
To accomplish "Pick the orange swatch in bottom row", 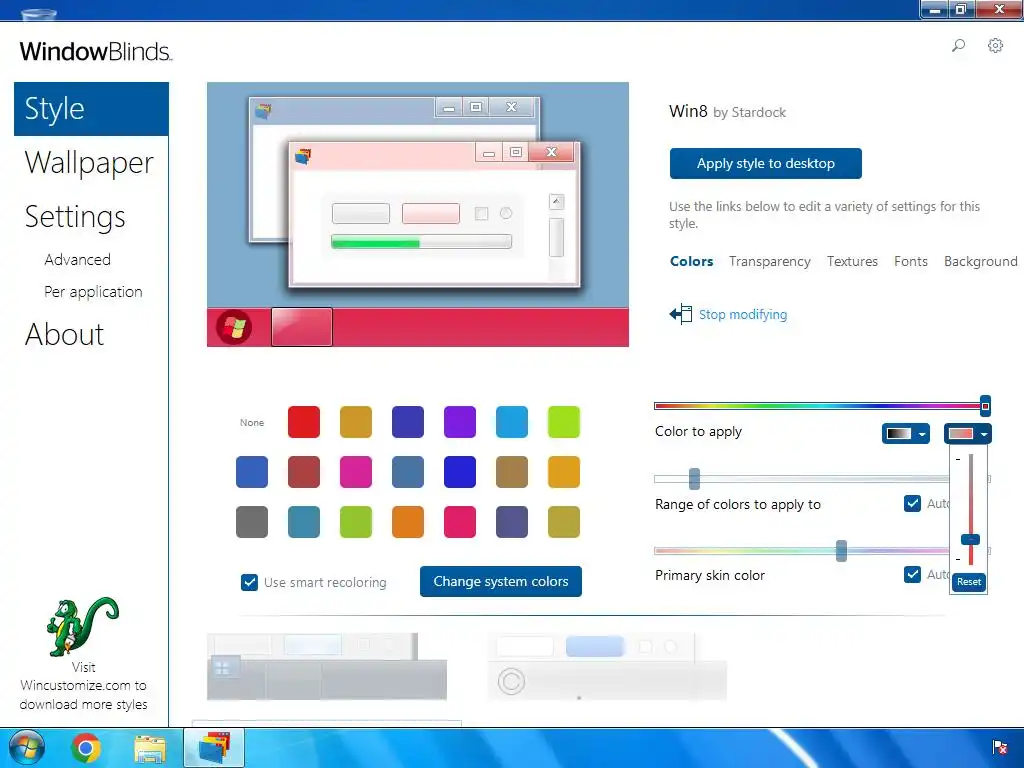I will [408, 522].
